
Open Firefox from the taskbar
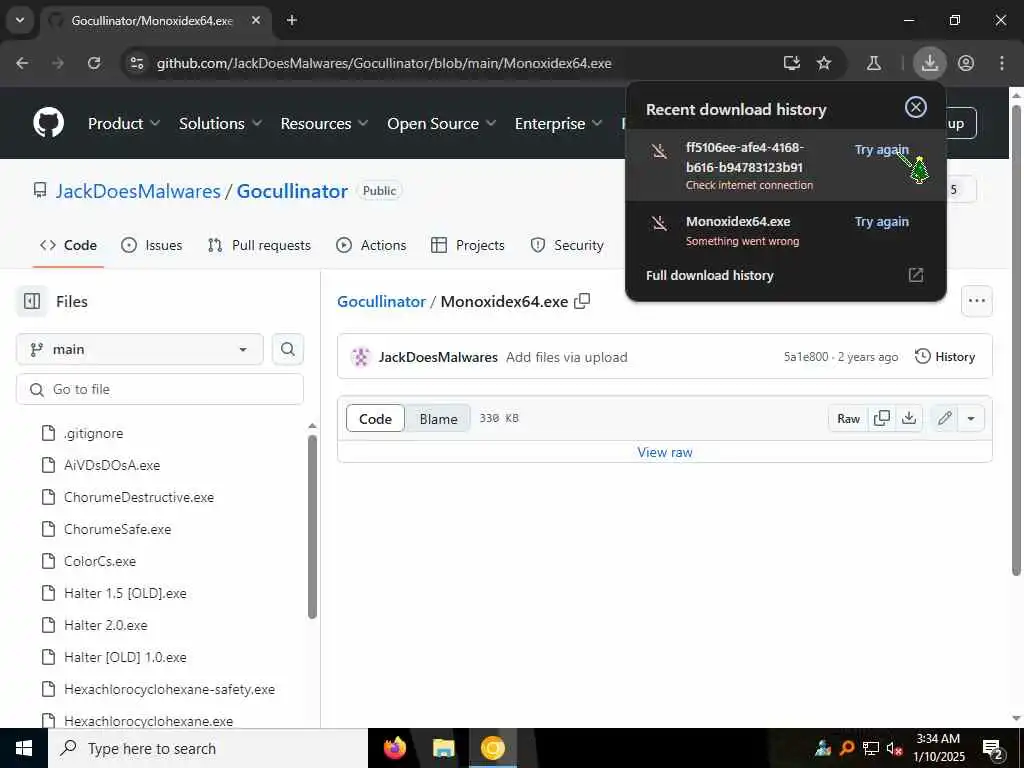pos(395,748)
